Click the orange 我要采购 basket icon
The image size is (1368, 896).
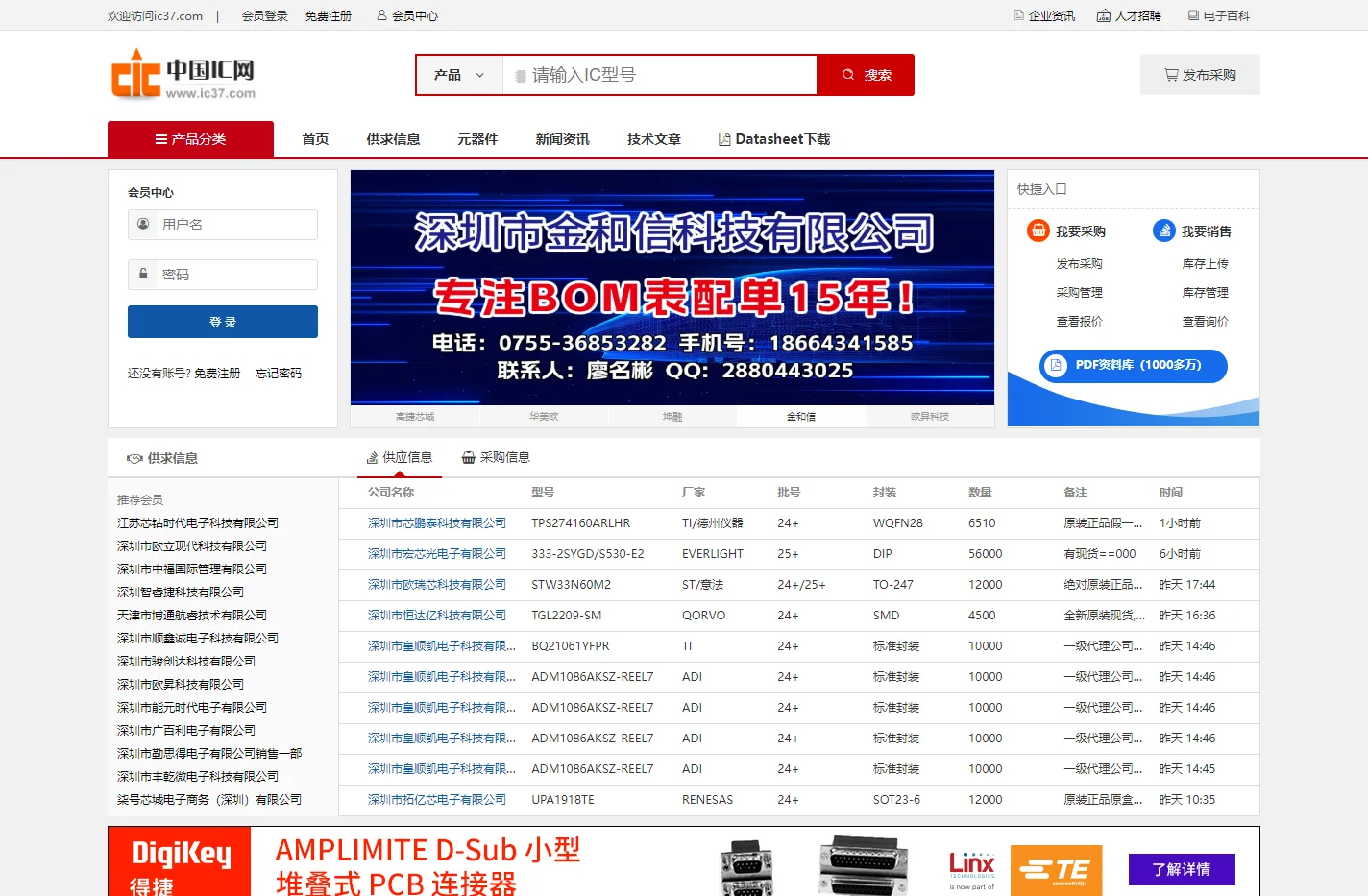point(1038,230)
